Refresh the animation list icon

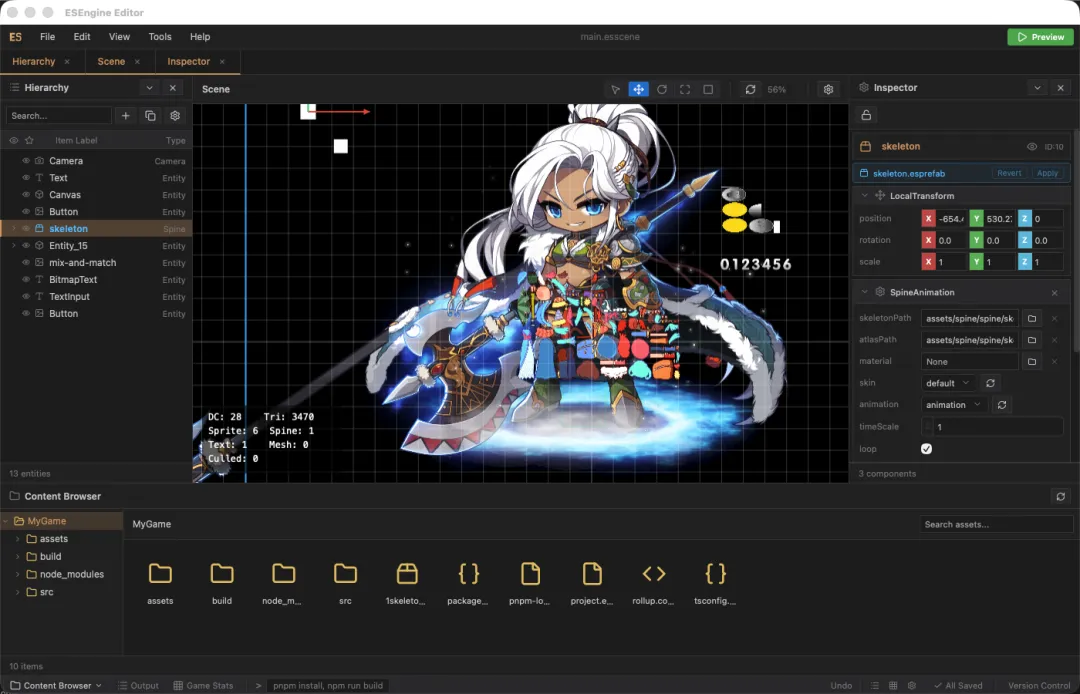point(1002,405)
